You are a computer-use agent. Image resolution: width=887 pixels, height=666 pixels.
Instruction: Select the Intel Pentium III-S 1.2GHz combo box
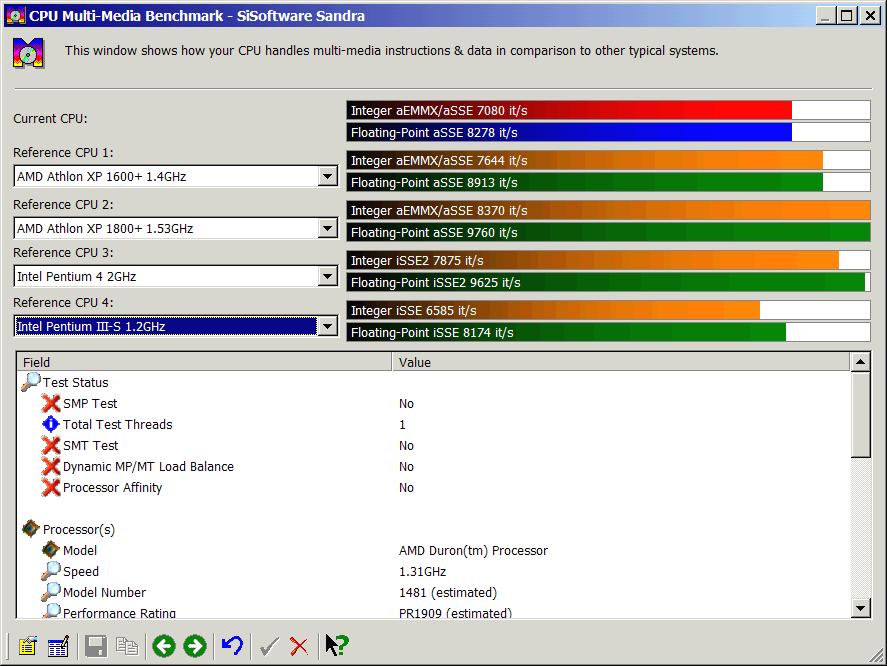[175, 326]
